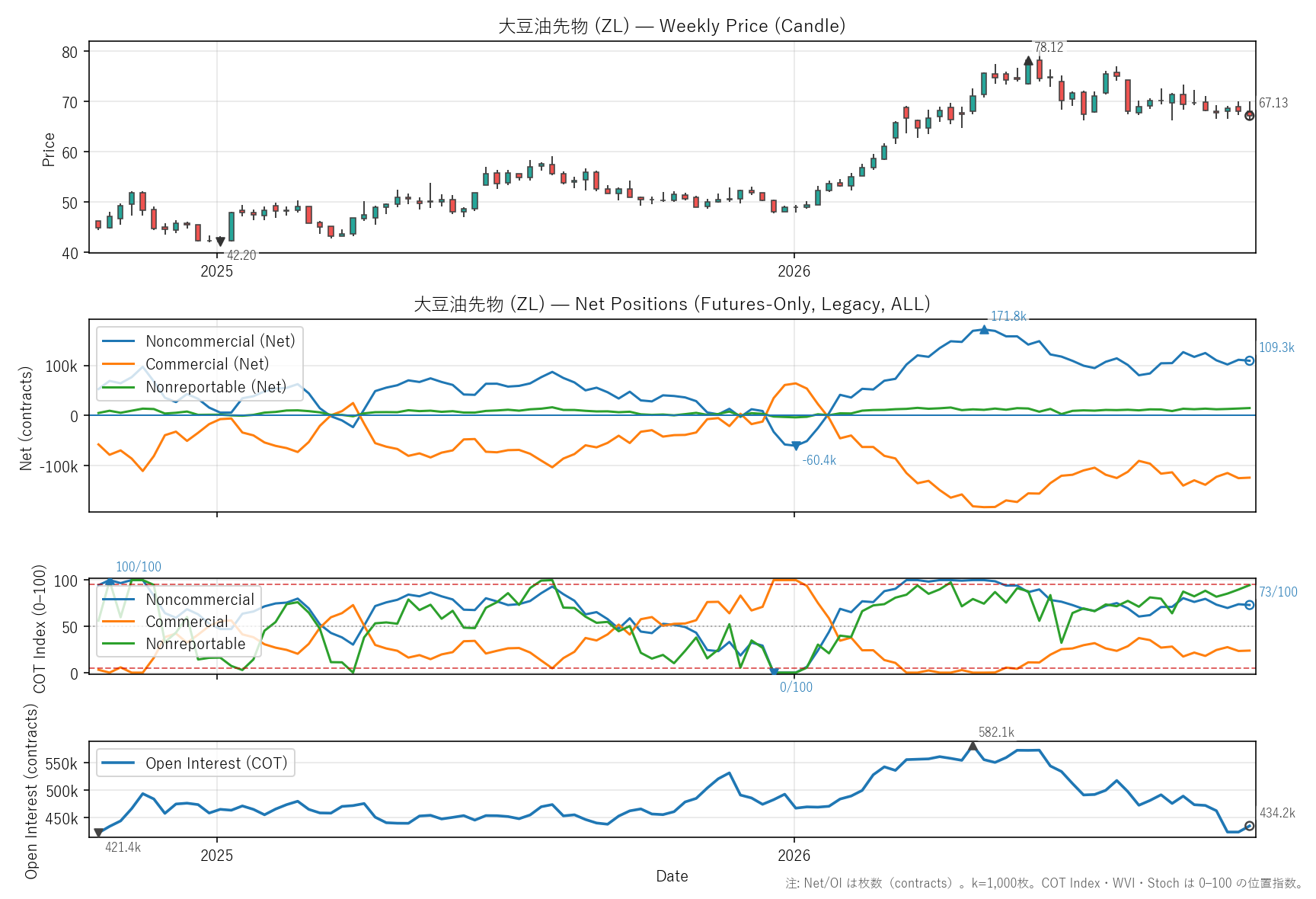The image size is (1316, 899).
Task: Click the Open Interest (COT) legend entry
Action: [x=195, y=763]
